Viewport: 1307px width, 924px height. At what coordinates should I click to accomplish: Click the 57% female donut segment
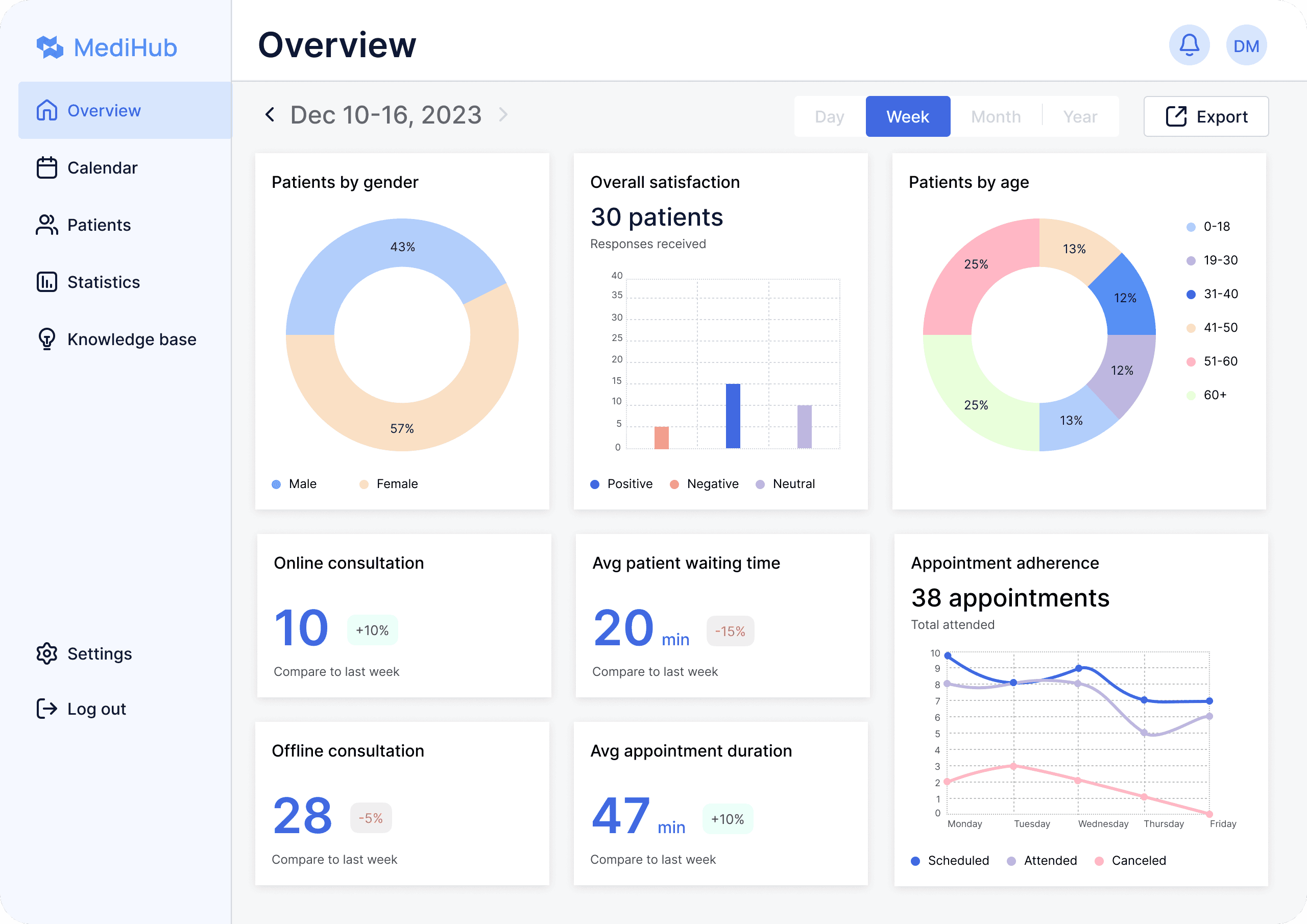pos(402,428)
